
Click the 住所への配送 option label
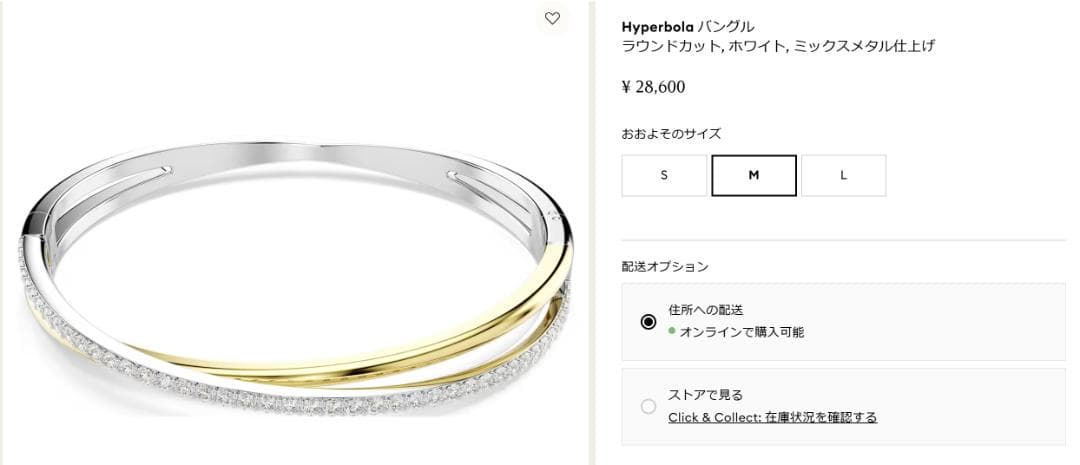[706, 310]
